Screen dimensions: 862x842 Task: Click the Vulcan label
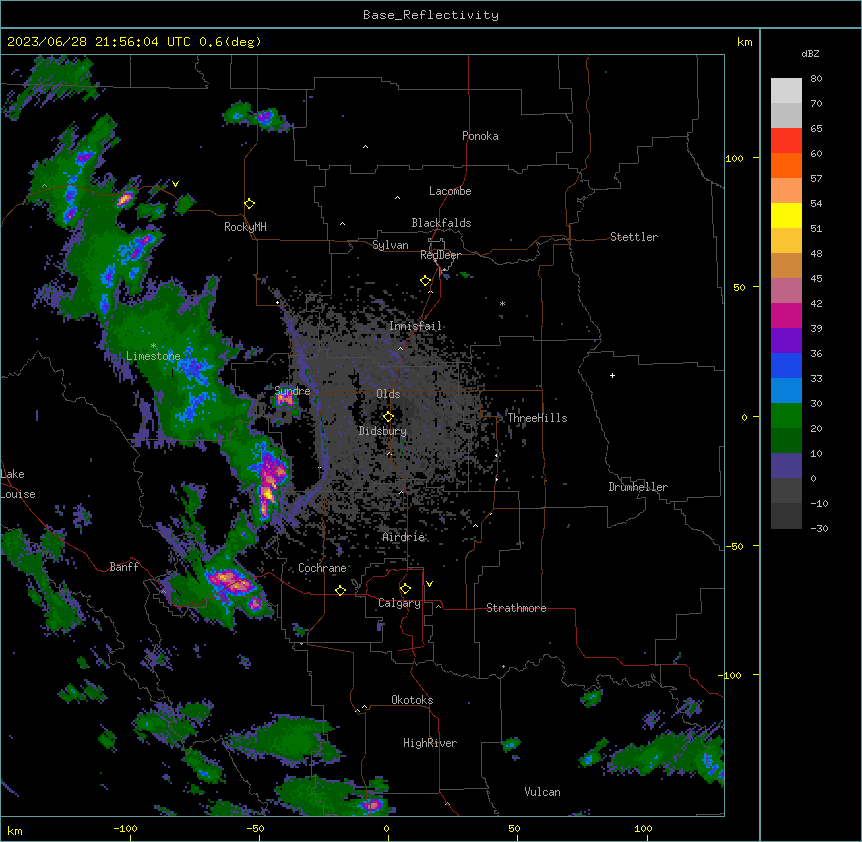pos(543,792)
